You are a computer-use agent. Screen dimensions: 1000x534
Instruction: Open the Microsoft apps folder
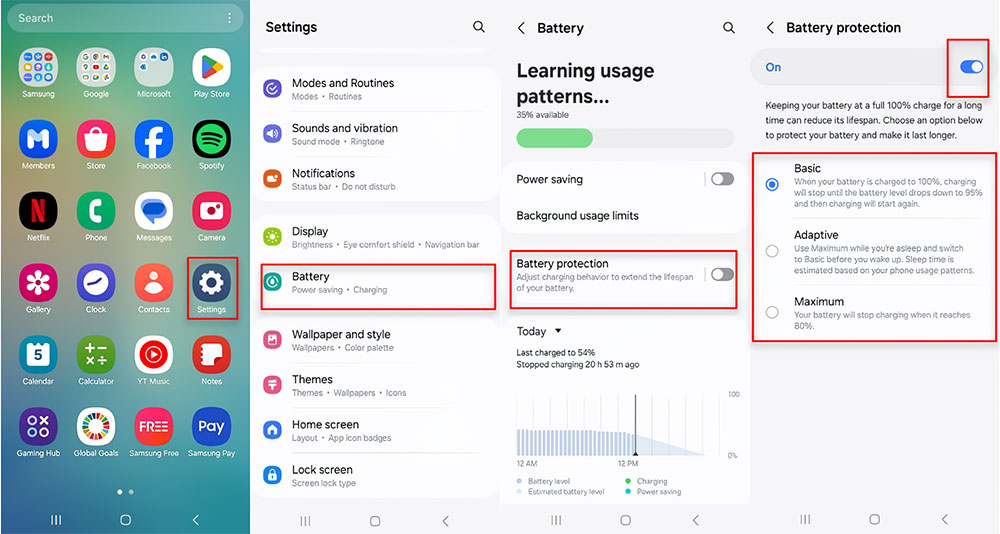coord(154,68)
